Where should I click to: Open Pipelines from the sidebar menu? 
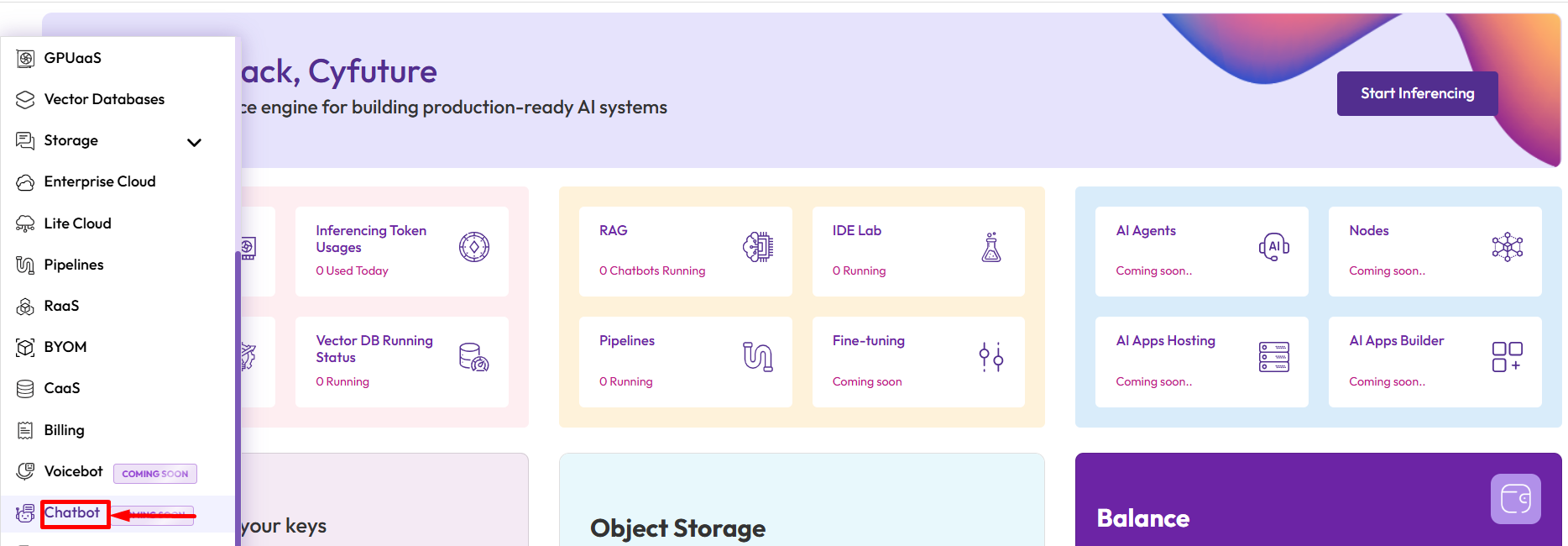tap(74, 265)
